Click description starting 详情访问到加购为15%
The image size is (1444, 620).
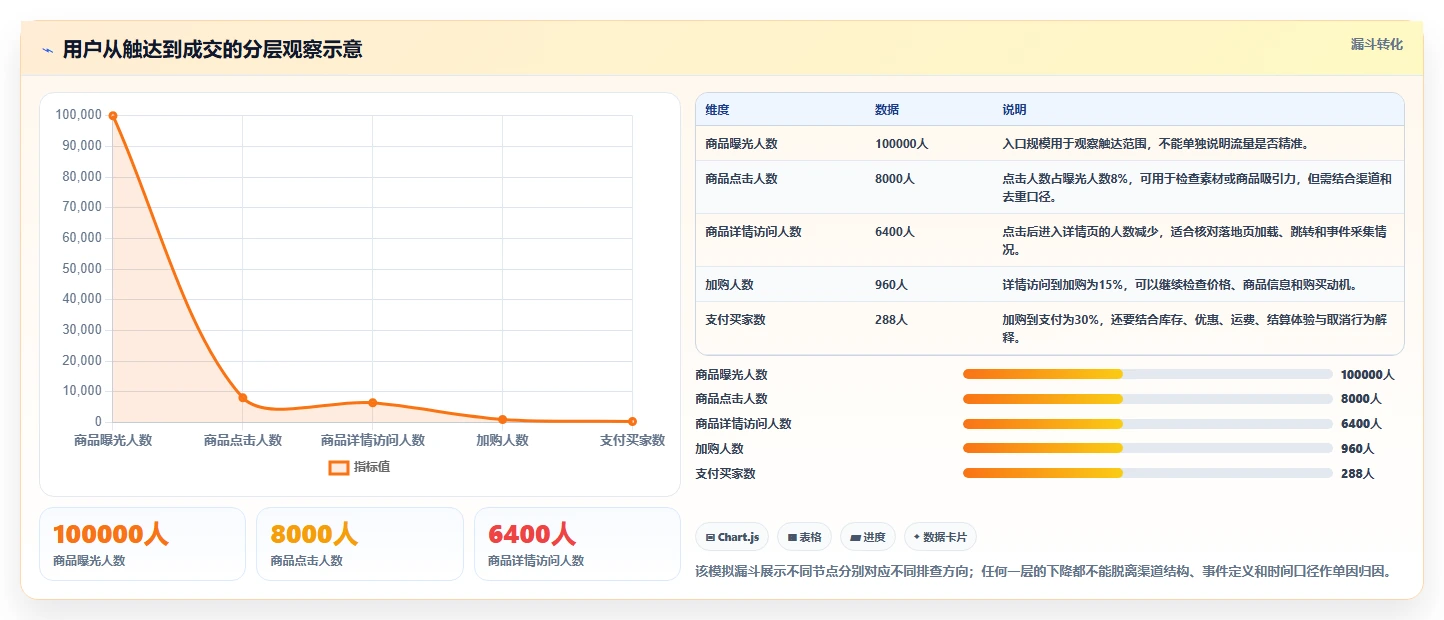tap(1179, 285)
